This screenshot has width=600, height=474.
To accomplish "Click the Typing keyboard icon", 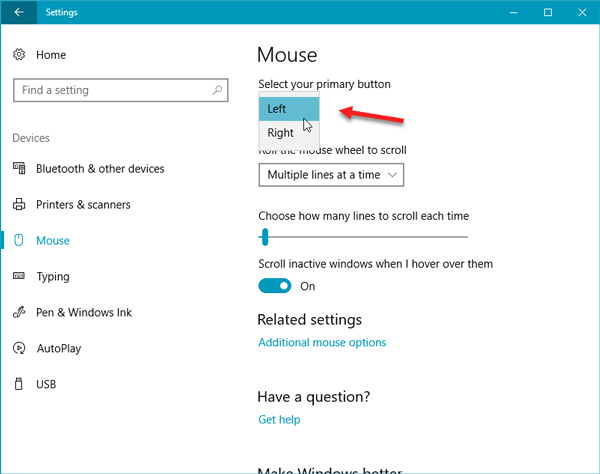I will pyautogui.click(x=19, y=276).
